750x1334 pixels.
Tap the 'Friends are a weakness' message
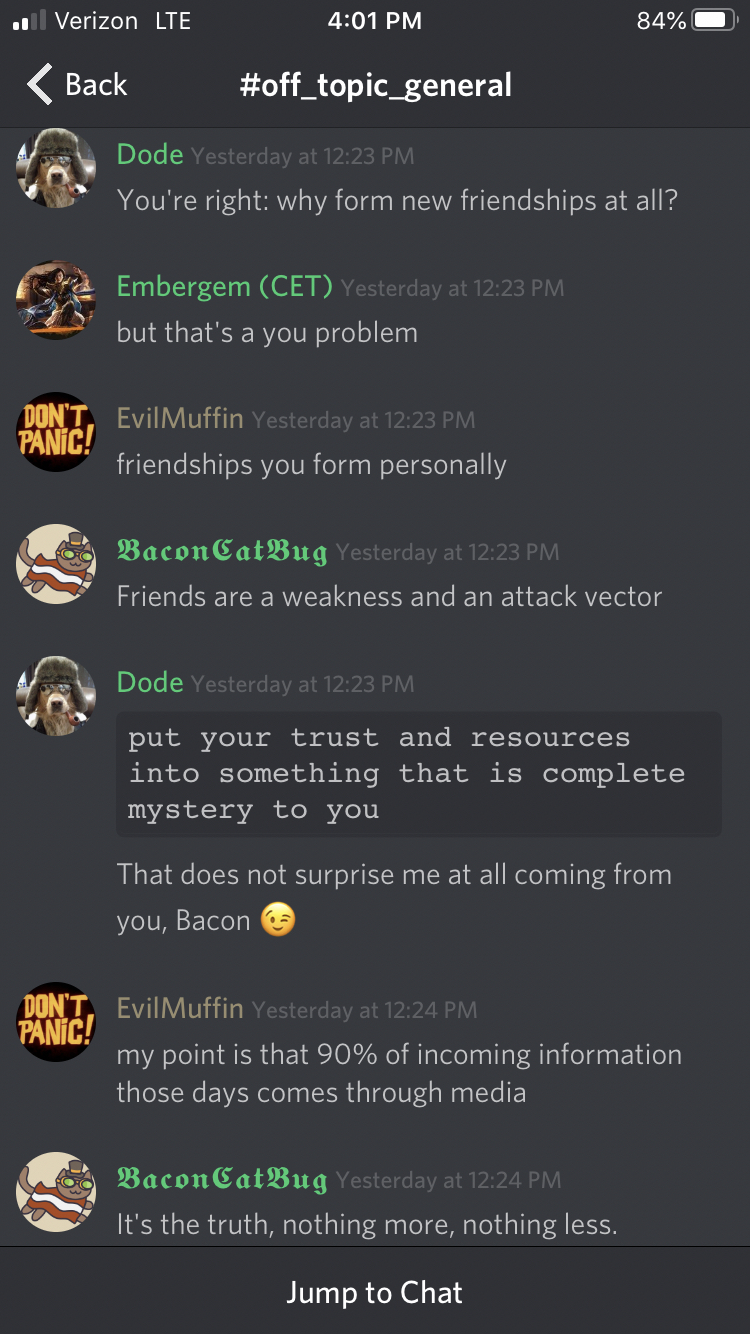point(389,597)
